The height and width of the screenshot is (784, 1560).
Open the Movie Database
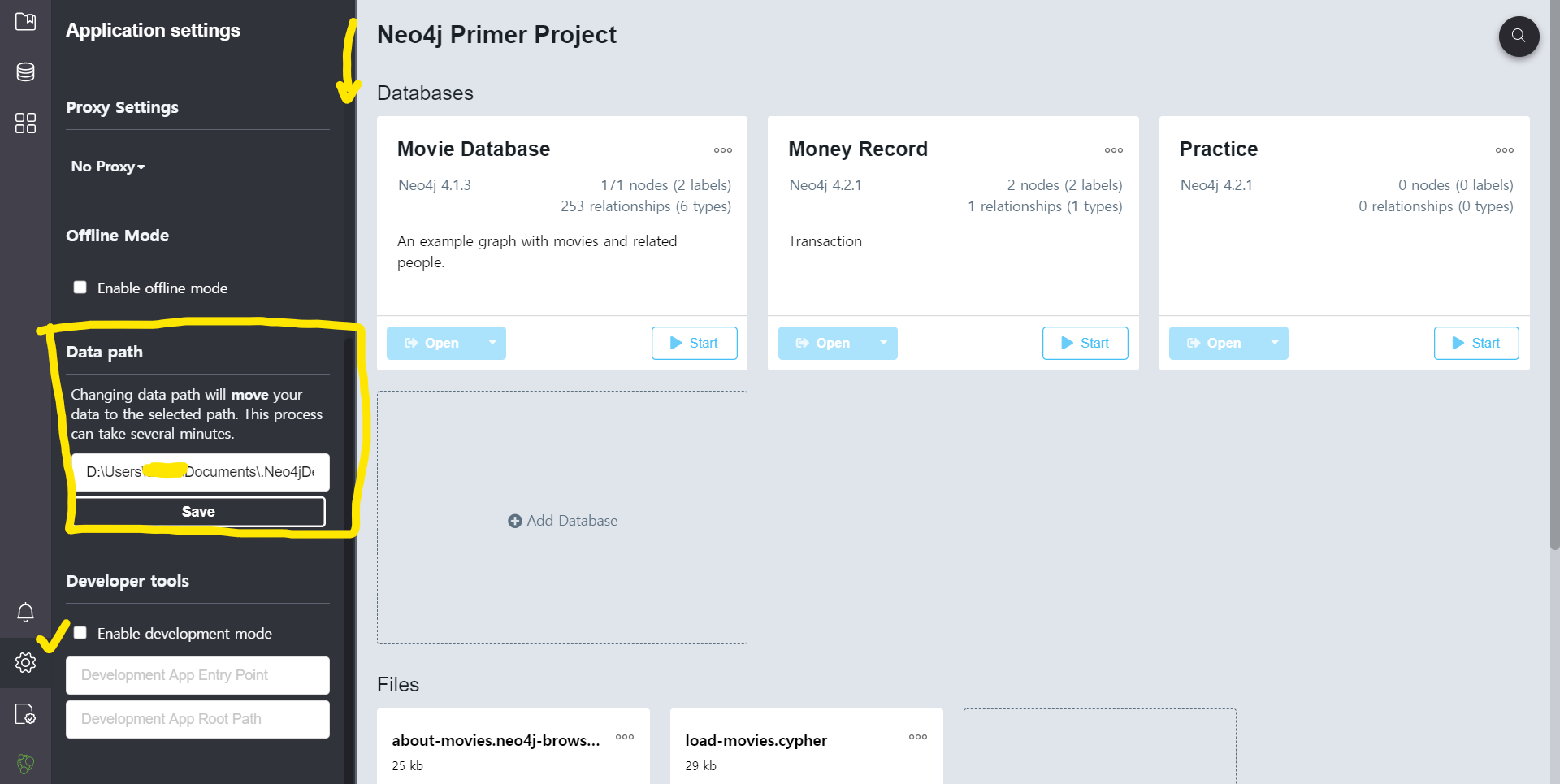click(x=433, y=343)
